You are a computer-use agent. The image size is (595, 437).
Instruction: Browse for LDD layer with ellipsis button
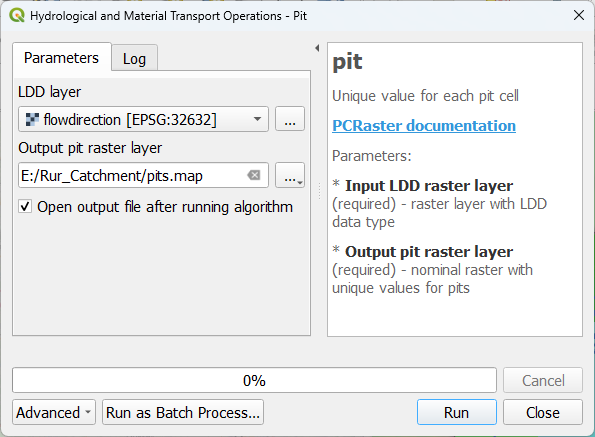[x=290, y=119]
